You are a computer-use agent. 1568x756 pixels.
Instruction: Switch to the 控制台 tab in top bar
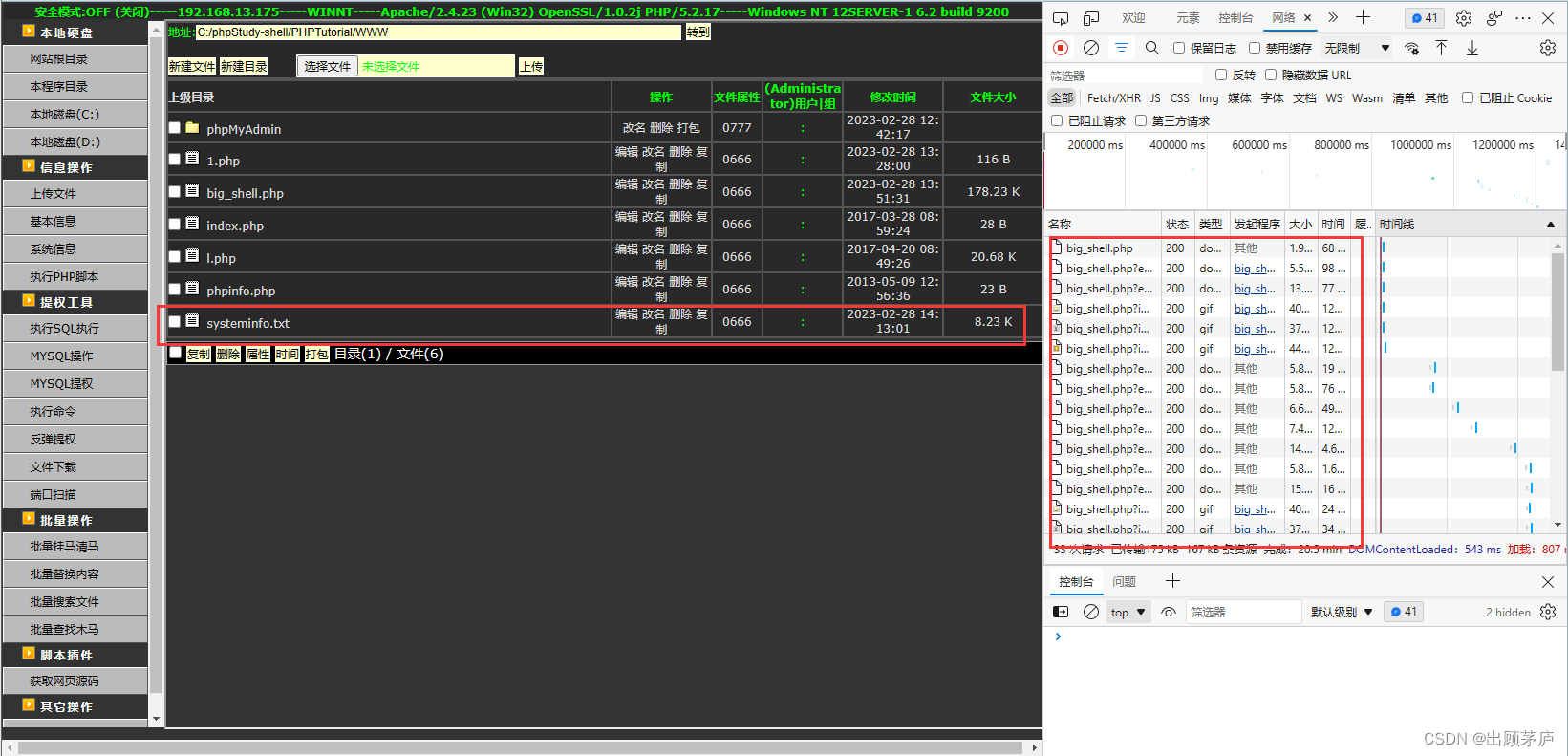point(1235,18)
